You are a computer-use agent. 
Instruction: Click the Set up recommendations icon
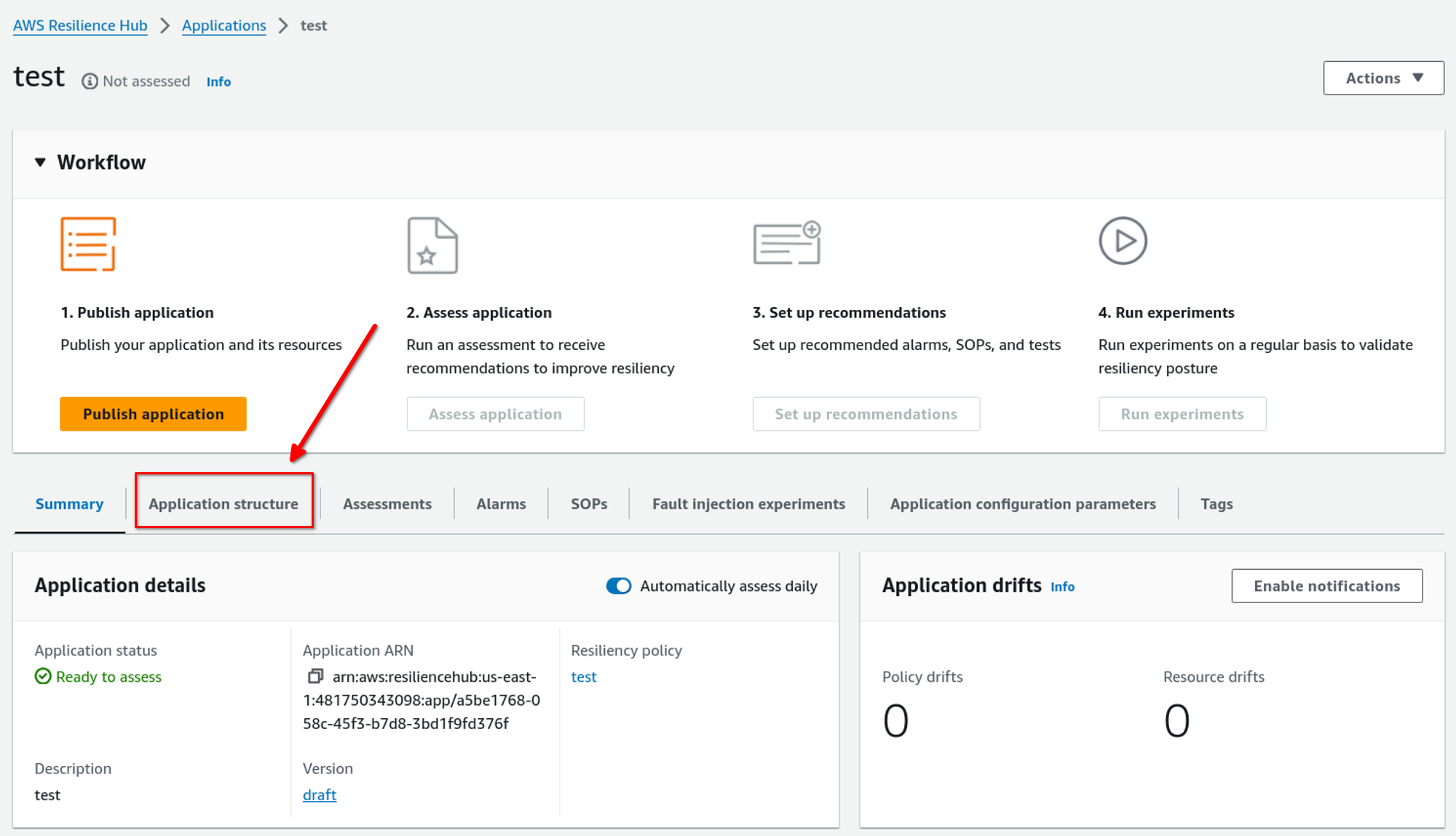click(787, 243)
